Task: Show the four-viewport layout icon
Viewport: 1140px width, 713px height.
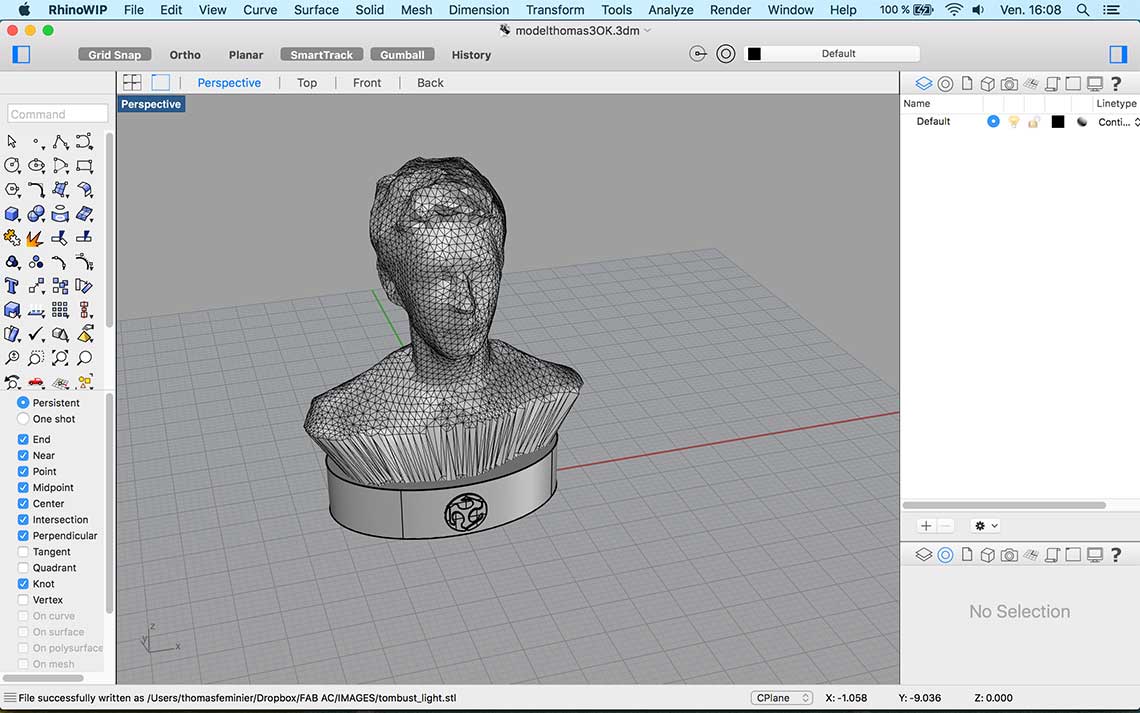Action: point(132,82)
